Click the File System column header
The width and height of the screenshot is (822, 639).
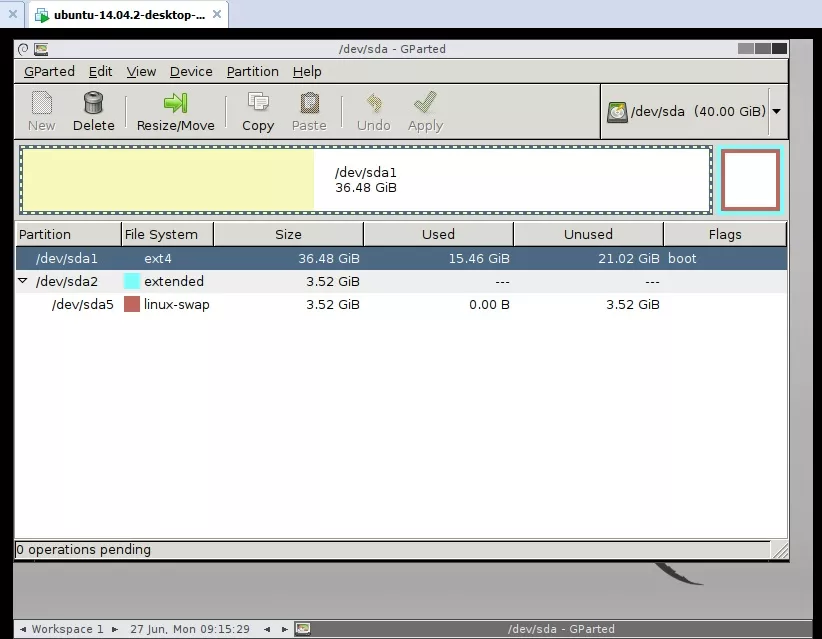[x=167, y=234]
